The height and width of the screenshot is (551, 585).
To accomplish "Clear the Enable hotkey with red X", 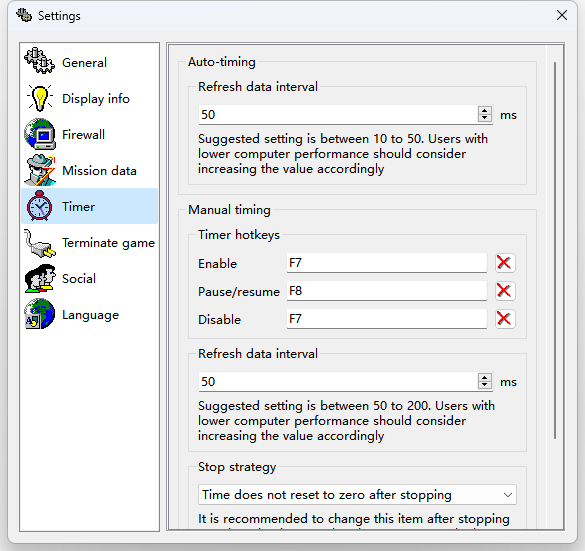I will pyautogui.click(x=505, y=263).
